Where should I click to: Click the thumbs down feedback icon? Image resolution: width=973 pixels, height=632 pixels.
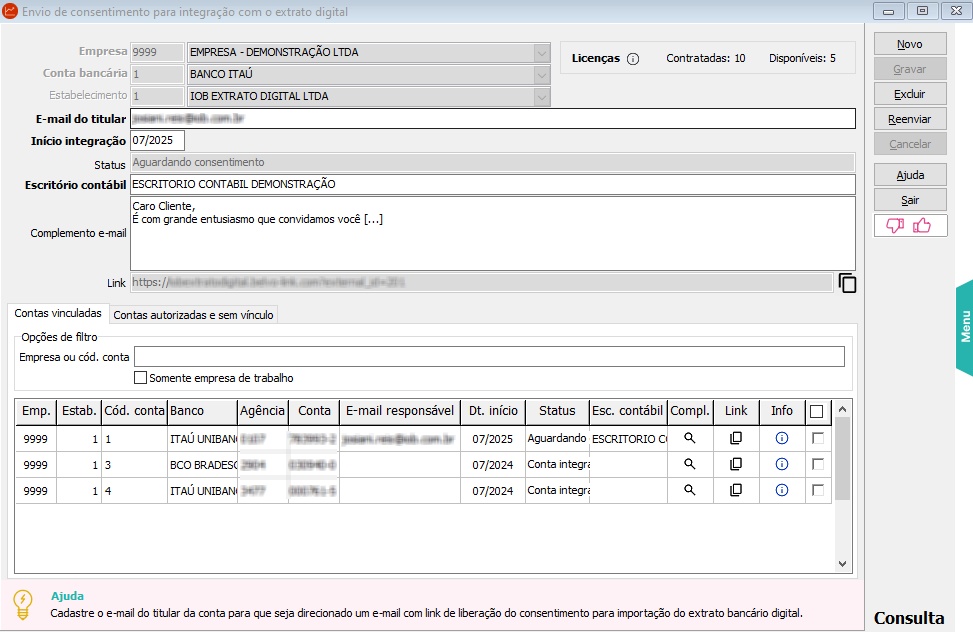pos(895,226)
